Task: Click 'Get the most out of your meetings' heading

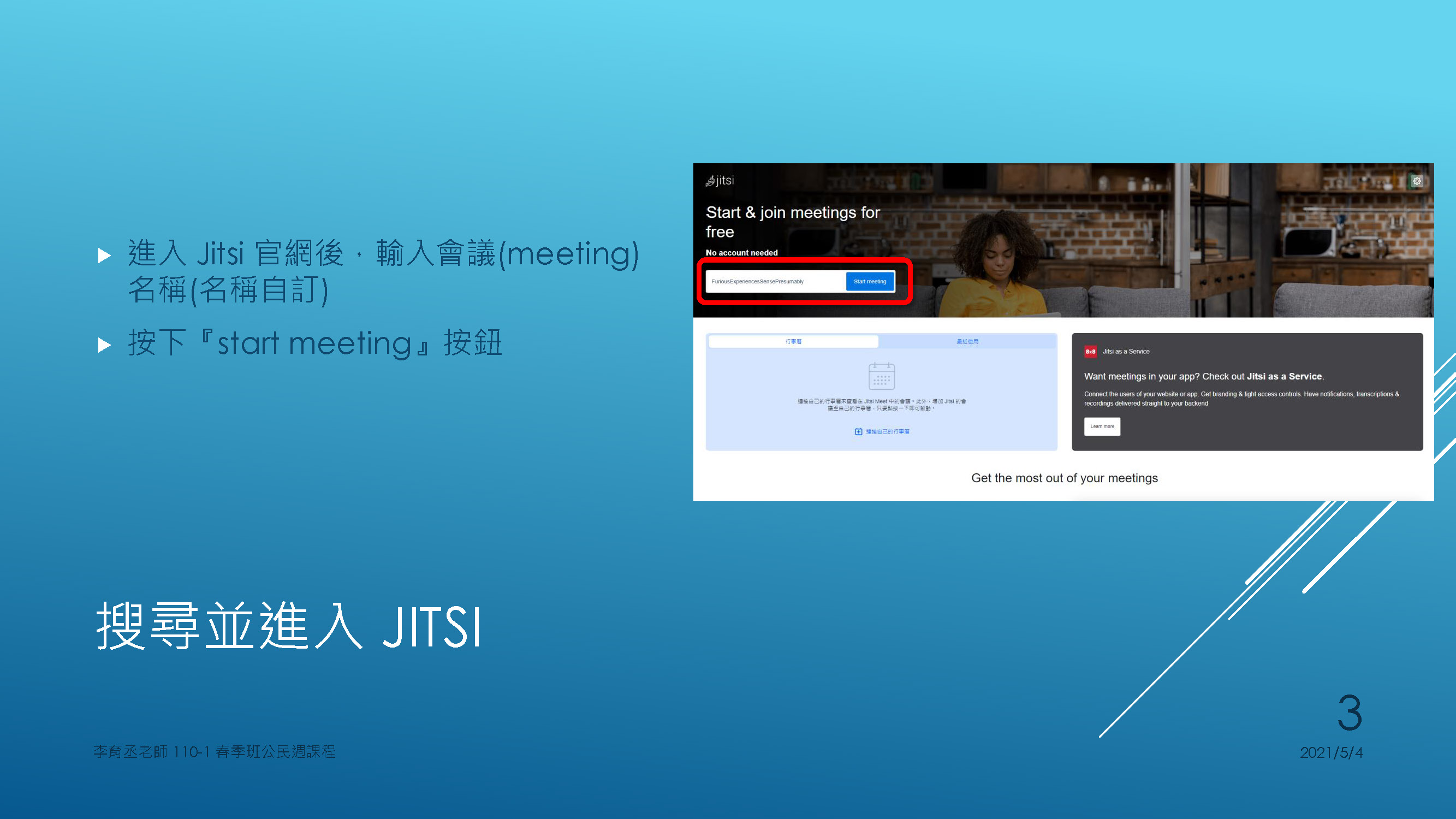Action: [x=1065, y=478]
